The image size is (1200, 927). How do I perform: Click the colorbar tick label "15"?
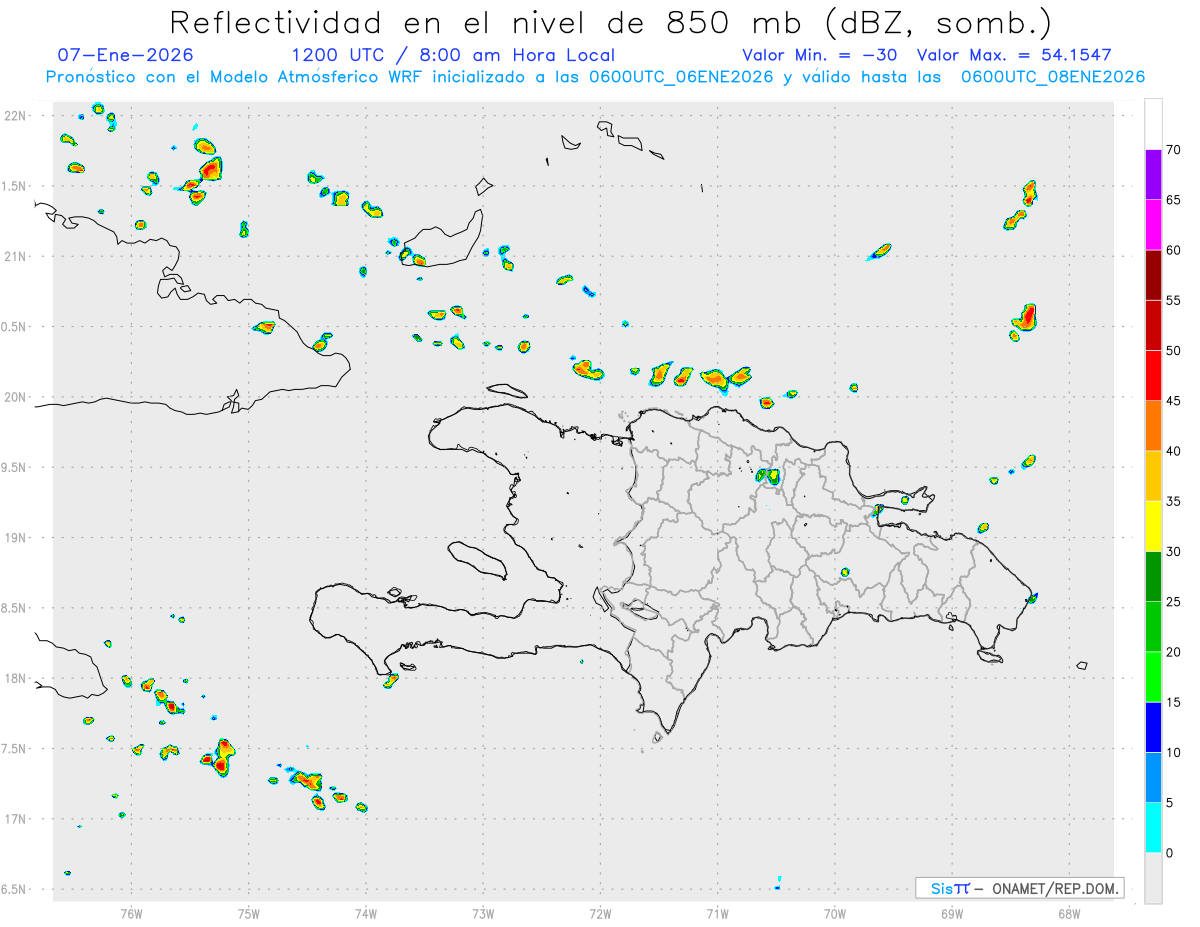point(1174,703)
